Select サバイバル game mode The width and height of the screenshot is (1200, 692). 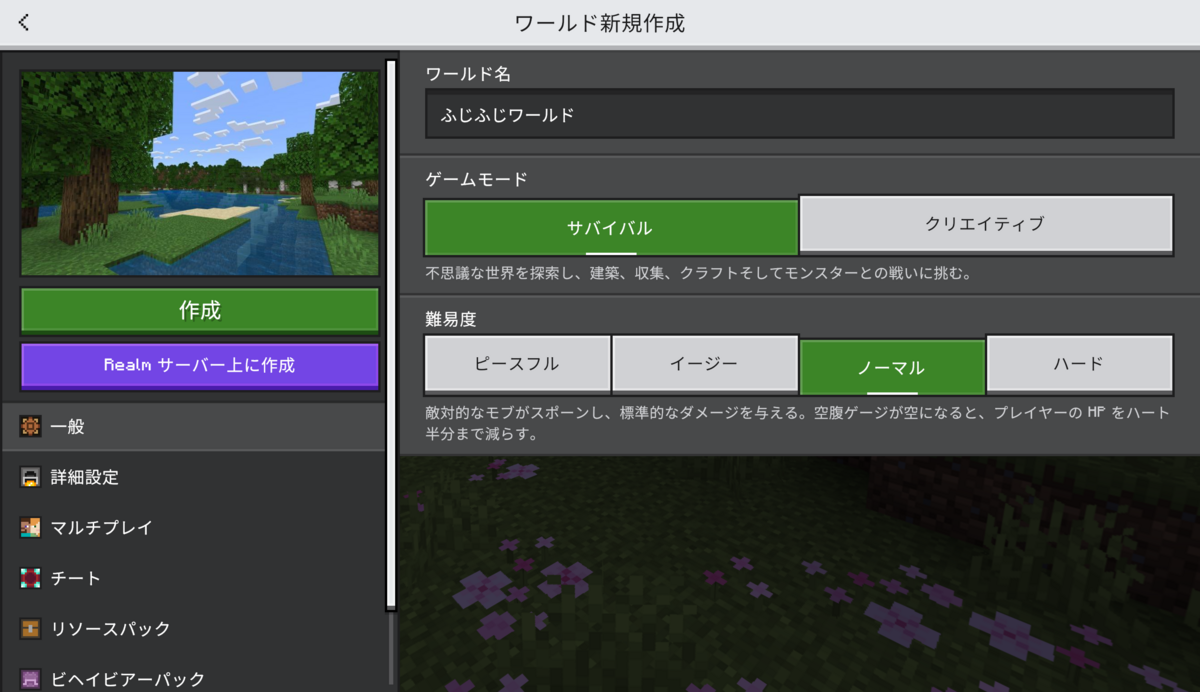coord(611,227)
